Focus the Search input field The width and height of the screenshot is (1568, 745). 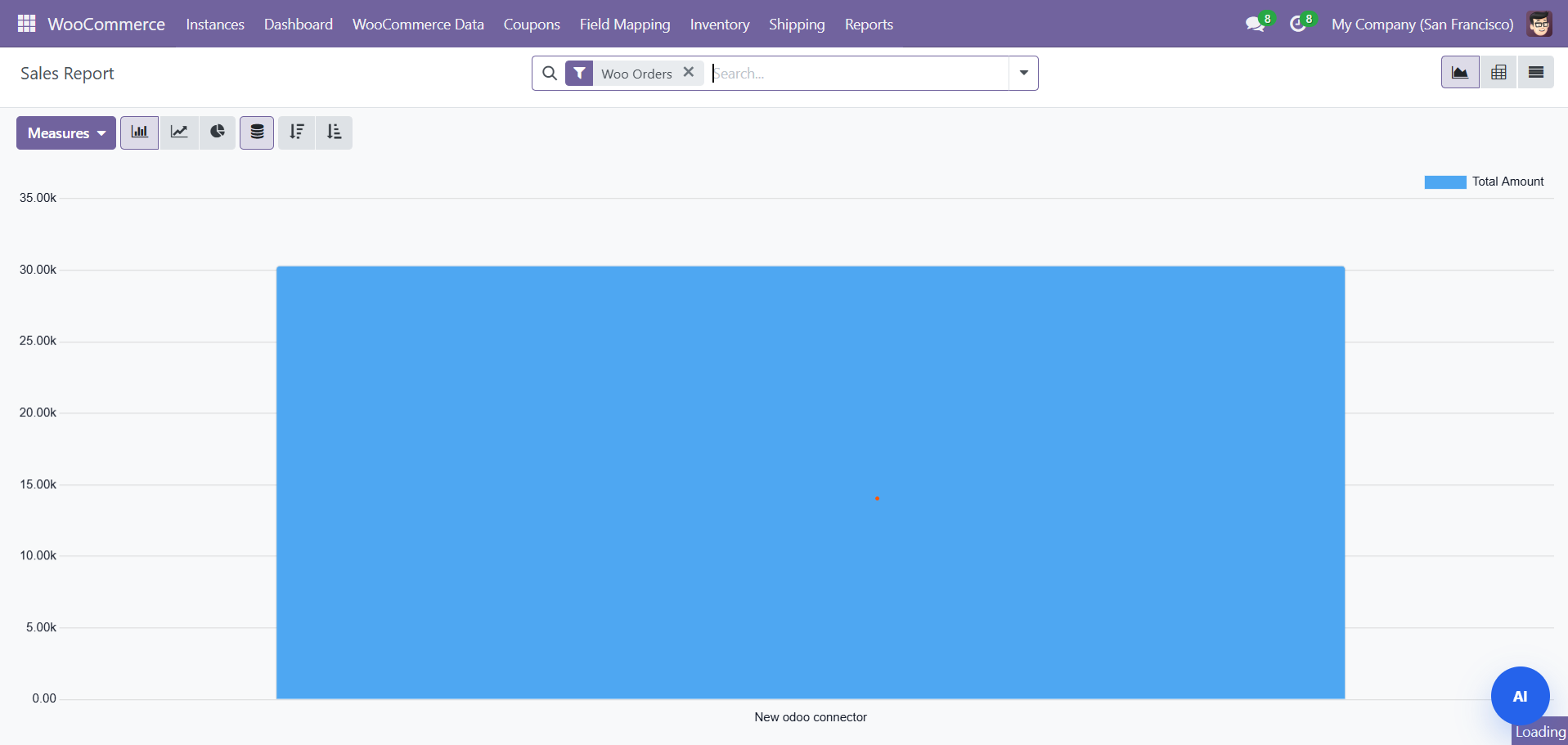859,74
